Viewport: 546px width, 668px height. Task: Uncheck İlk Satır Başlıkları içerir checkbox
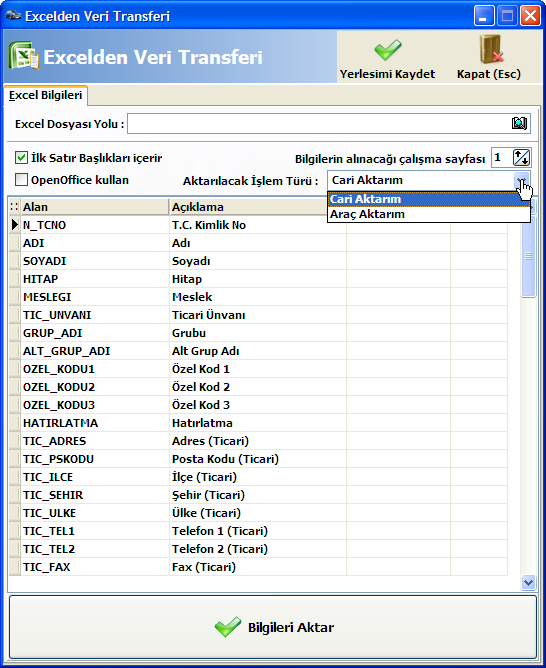click(x=21, y=158)
